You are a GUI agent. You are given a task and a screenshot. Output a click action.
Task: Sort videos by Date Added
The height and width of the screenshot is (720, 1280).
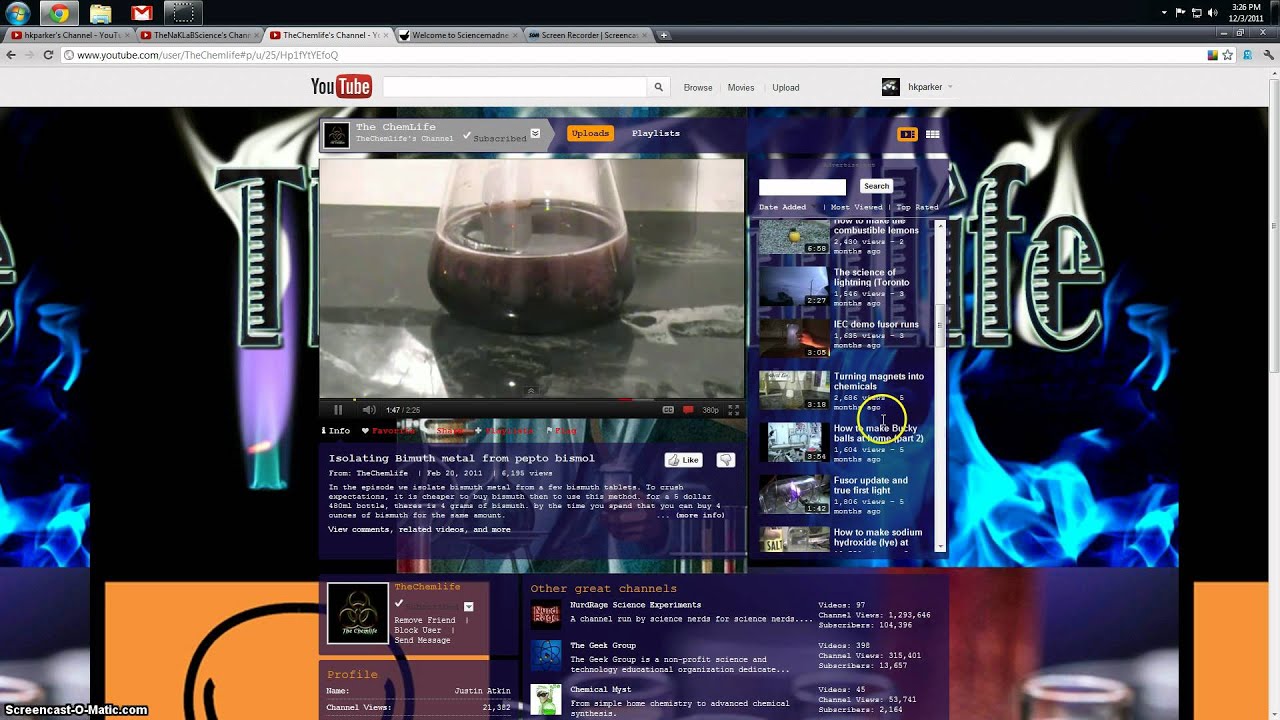click(783, 207)
